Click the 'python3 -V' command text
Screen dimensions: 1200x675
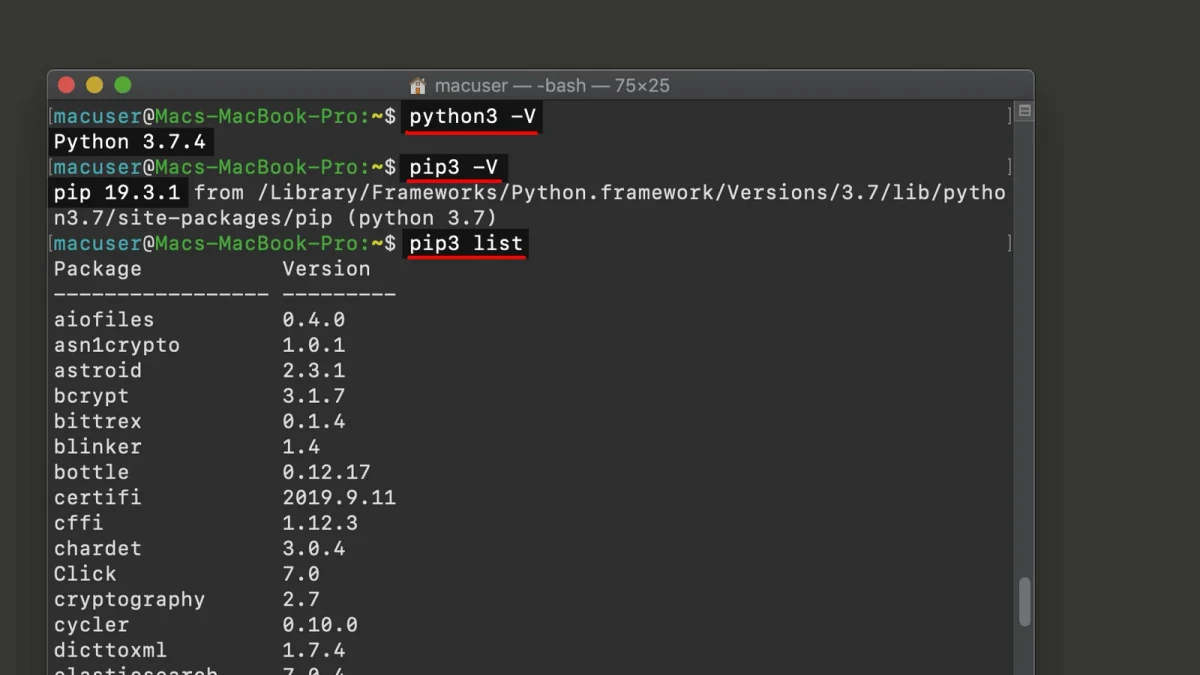click(x=473, y=116)
